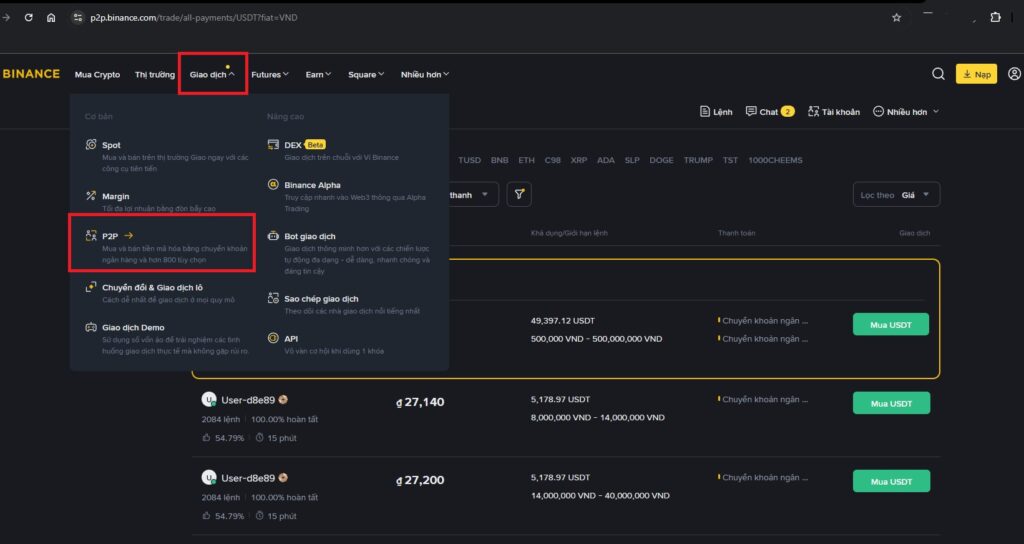The width and height of the screenshot is (1024, 544).
Task: Click Mua USDT for the 27,200 price offer
Action: pos(891,481)
